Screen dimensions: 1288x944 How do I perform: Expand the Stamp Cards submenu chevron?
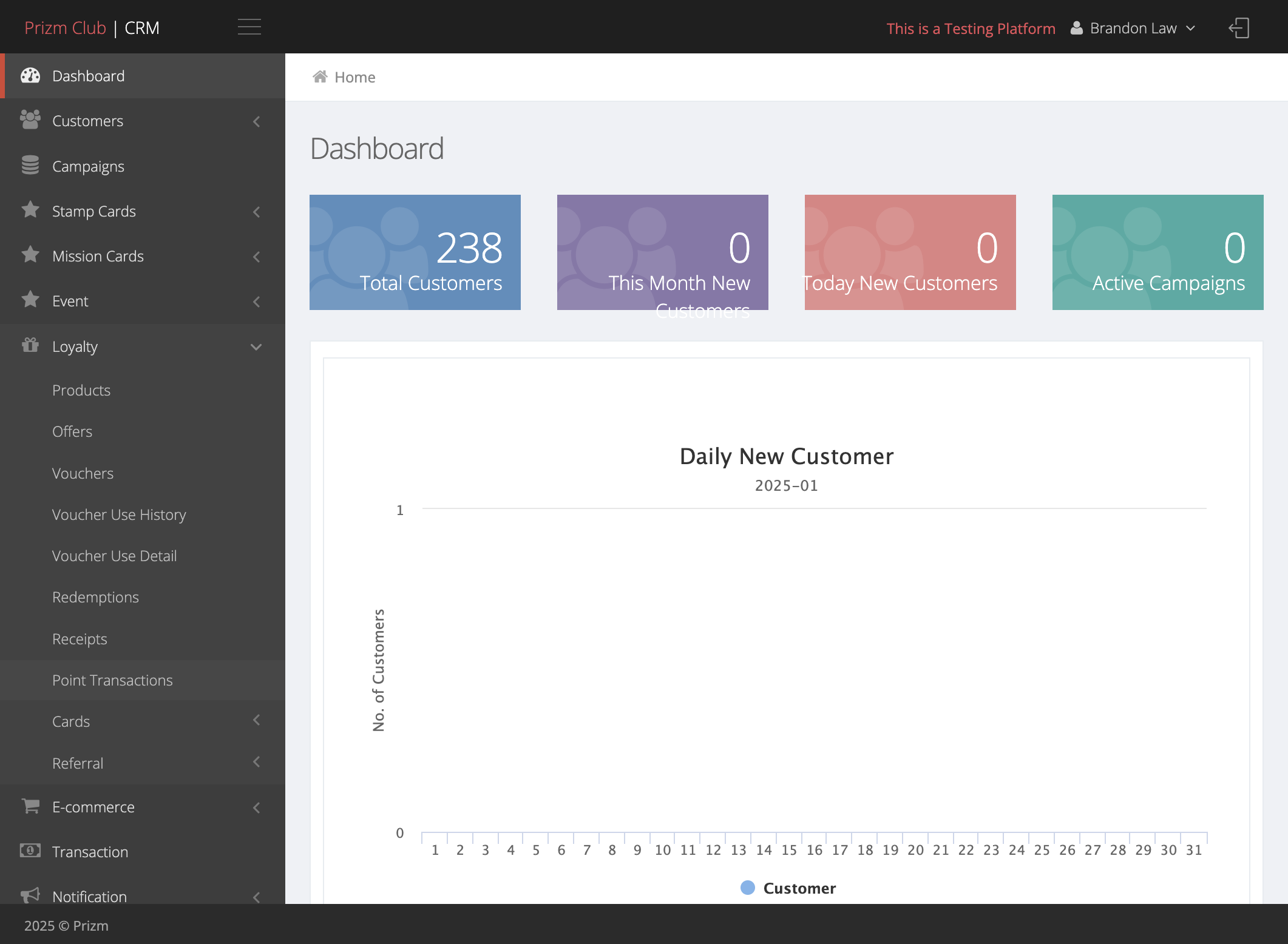[x=257, y=212]
